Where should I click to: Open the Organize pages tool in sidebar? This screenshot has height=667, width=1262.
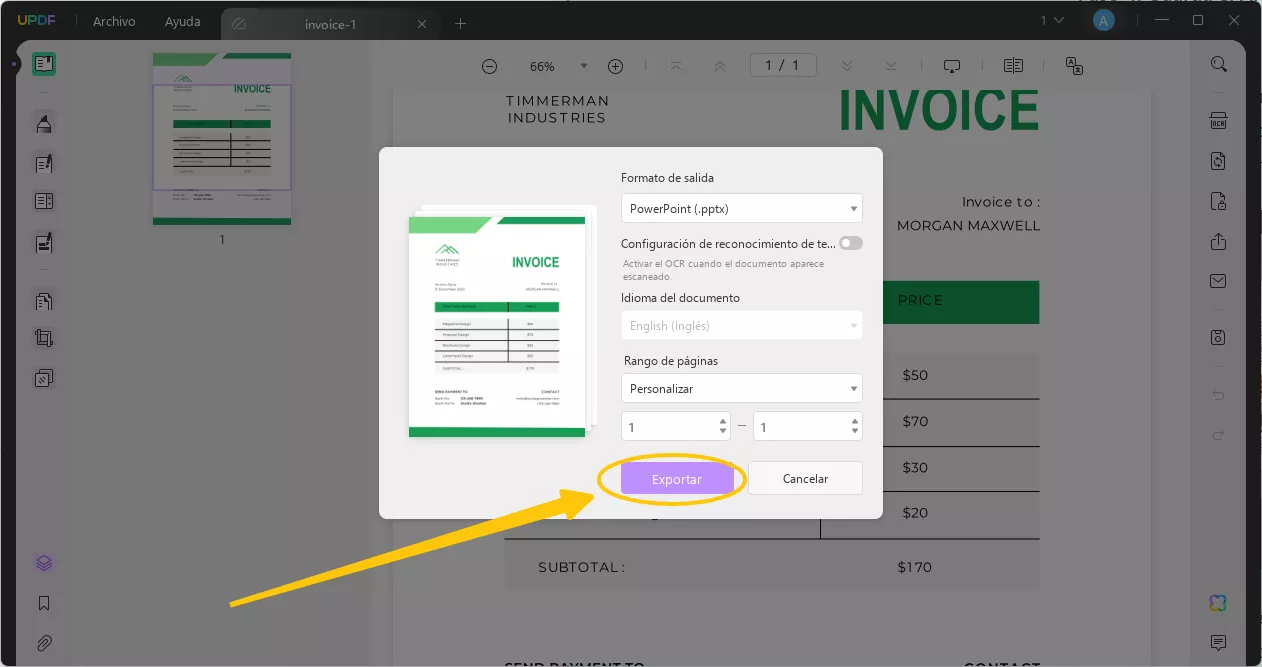44,300
